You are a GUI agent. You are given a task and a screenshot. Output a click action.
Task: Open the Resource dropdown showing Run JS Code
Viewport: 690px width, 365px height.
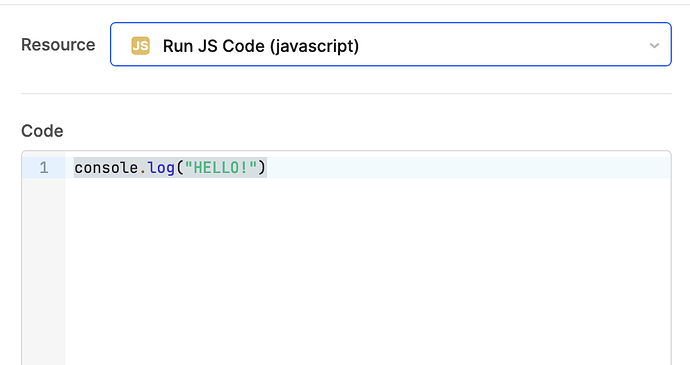[390, 44]
